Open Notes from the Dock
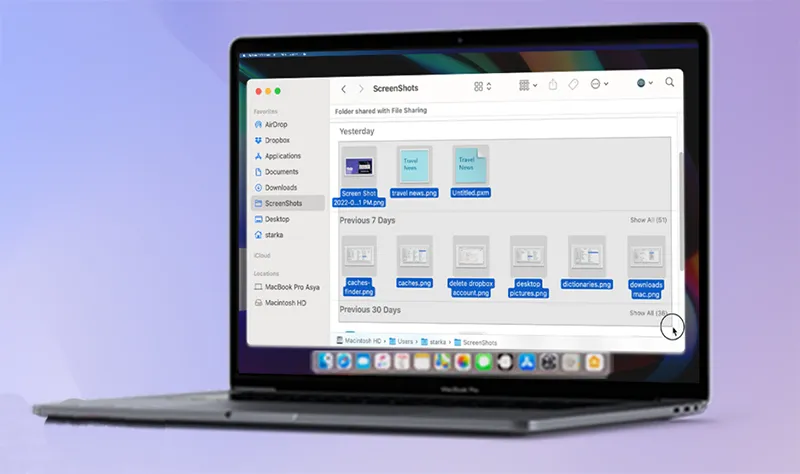The height and width of the screenshot is (474, 800). click(421, 362)
